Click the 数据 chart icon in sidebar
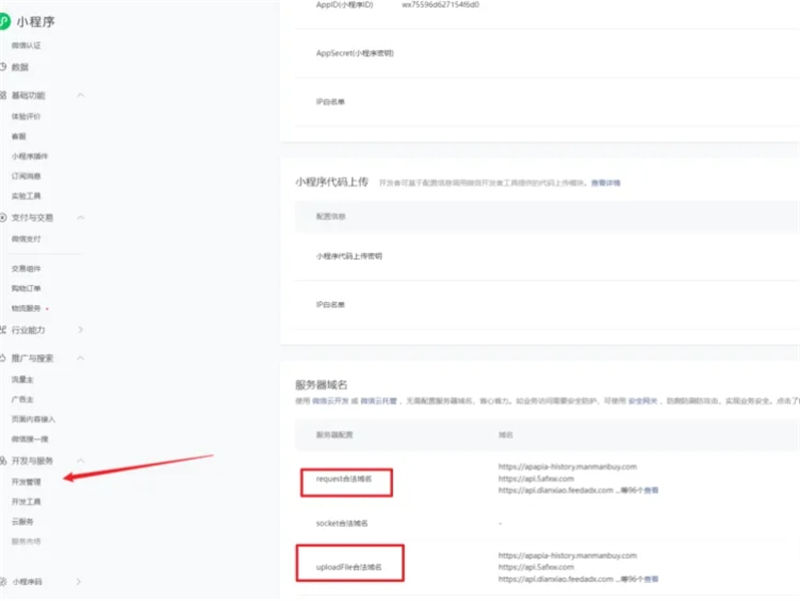 click(4, 67)
